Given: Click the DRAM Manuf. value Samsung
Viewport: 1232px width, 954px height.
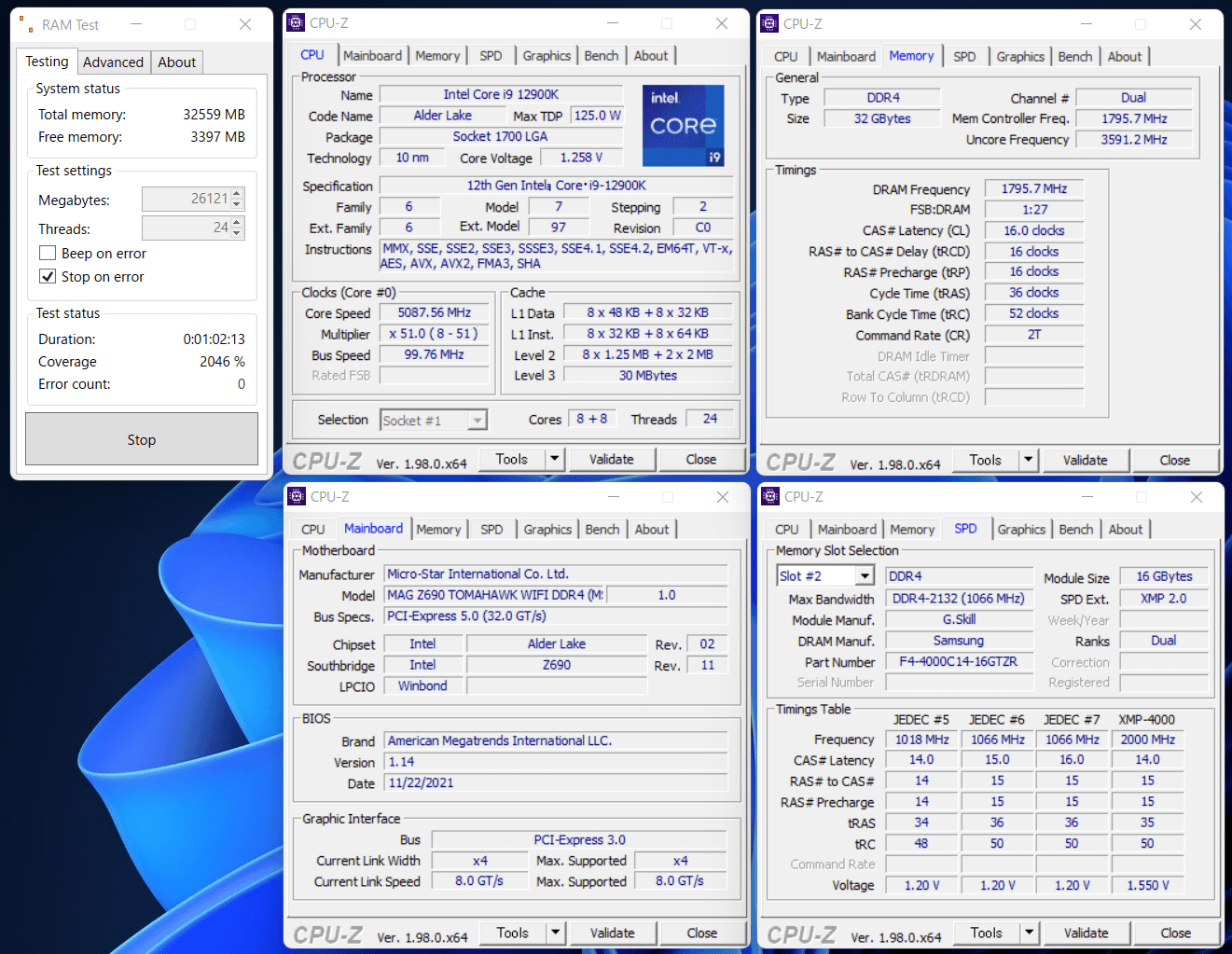Looking at the screenshot, I should (x=959, y=641).
